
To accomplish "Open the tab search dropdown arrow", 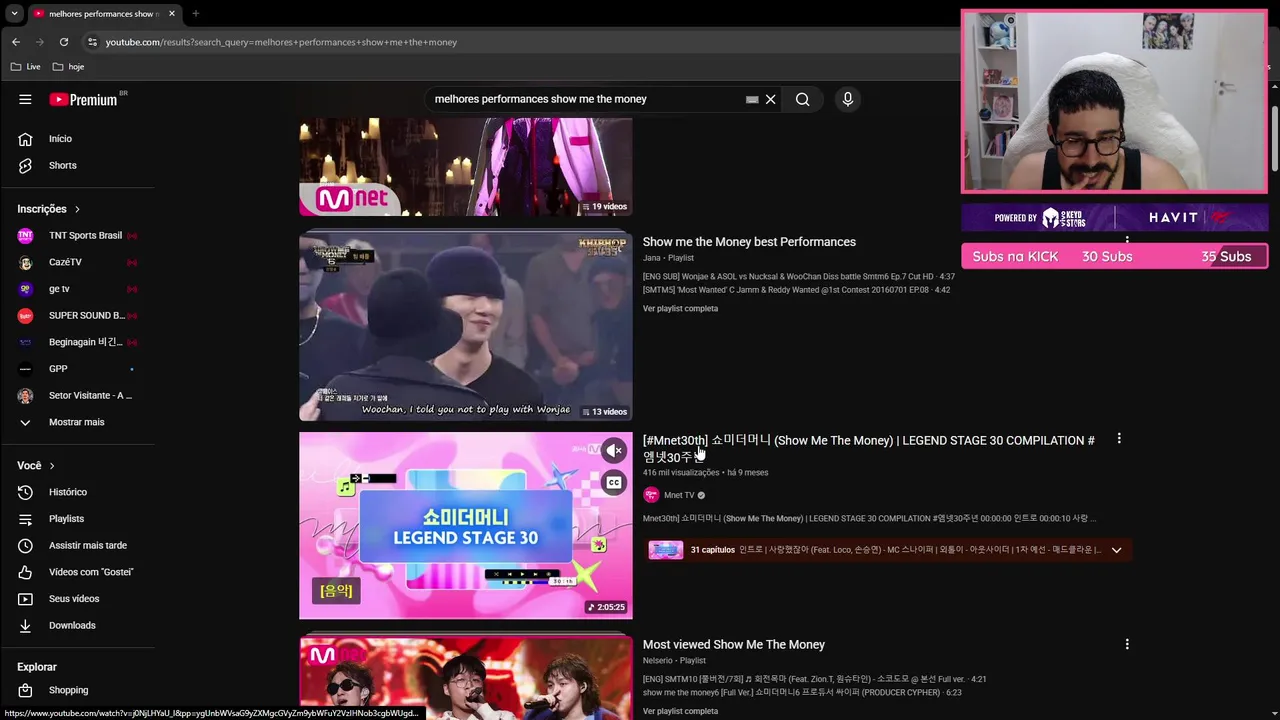I will 14,14.
